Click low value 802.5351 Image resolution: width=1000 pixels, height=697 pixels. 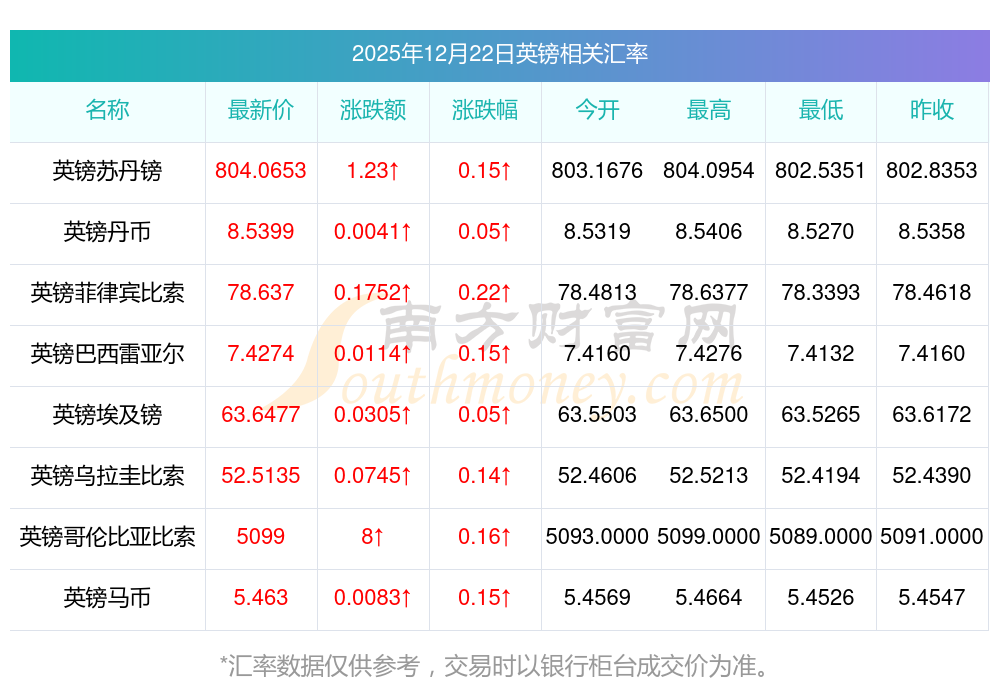pos(820,171)
